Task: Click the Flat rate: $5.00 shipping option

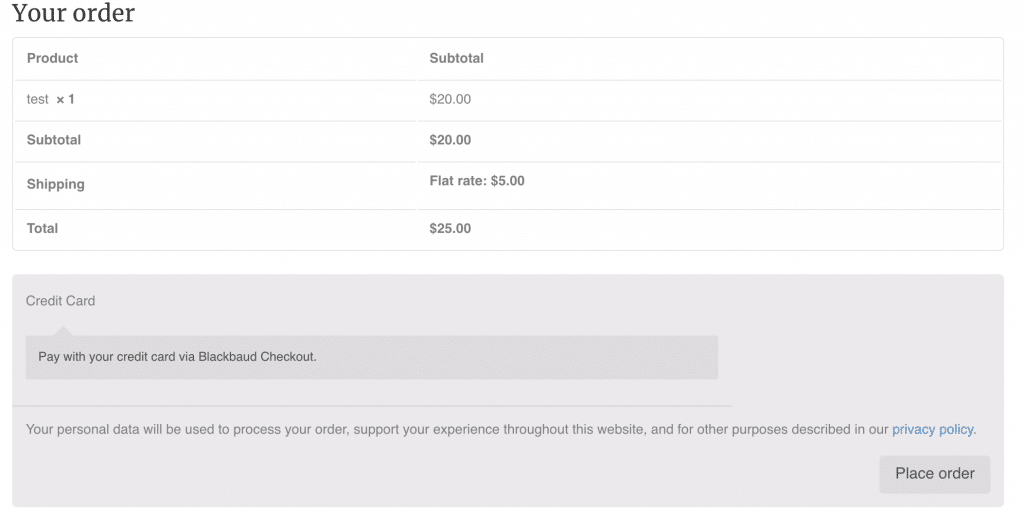Action: pos(477,181)
